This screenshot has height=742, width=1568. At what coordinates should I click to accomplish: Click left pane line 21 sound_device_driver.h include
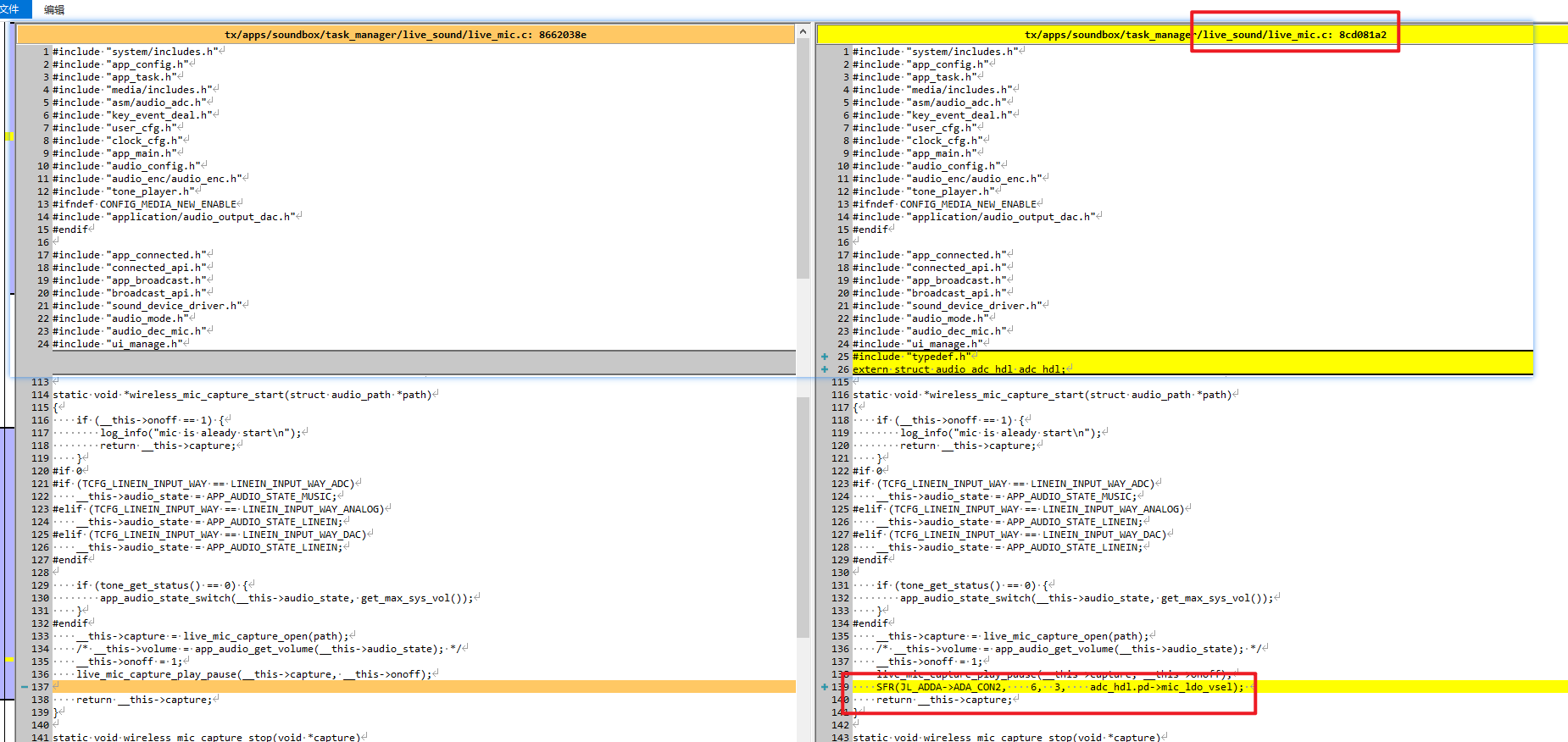click(x=147, y=306)
